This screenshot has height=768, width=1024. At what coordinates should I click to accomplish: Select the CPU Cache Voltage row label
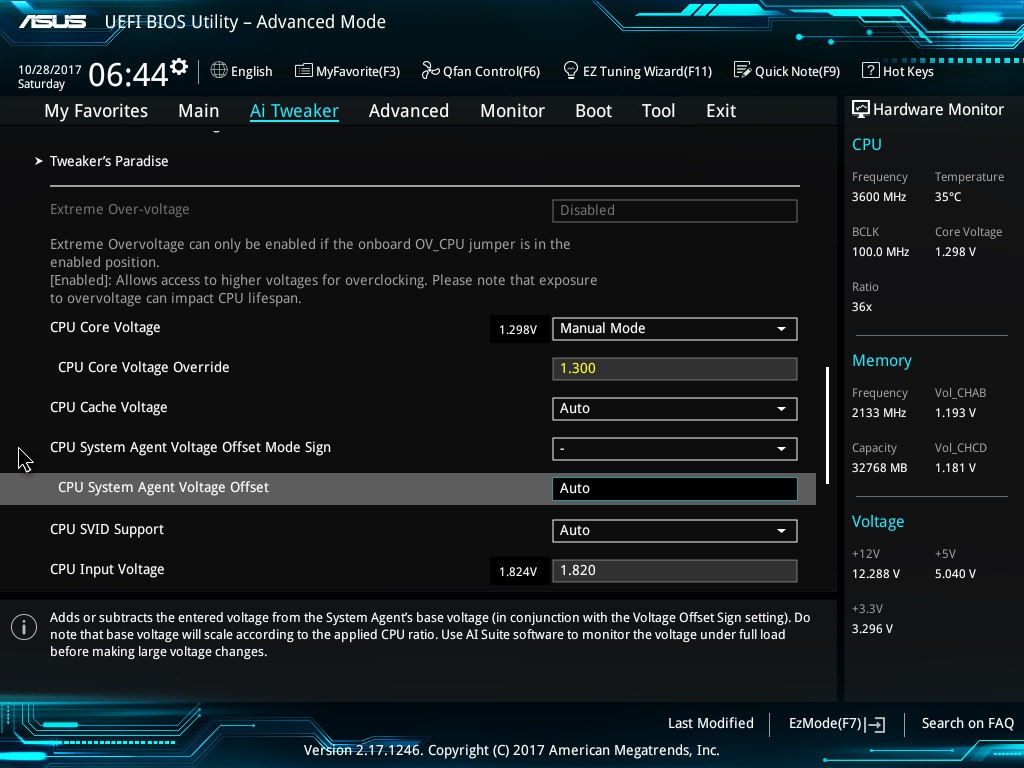pos(108,408)
